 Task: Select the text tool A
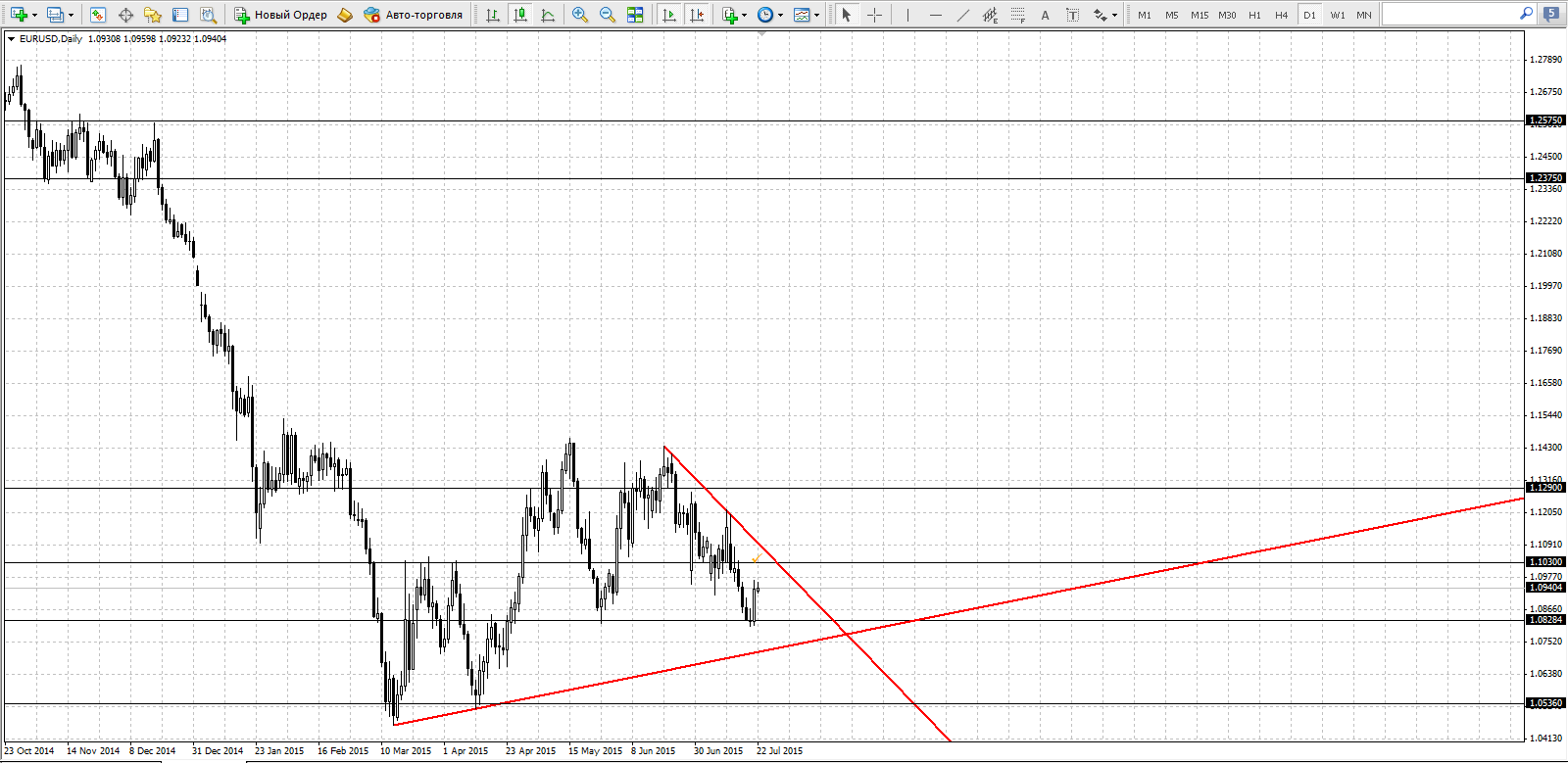pyautogui.click(x=1045, y=15)
